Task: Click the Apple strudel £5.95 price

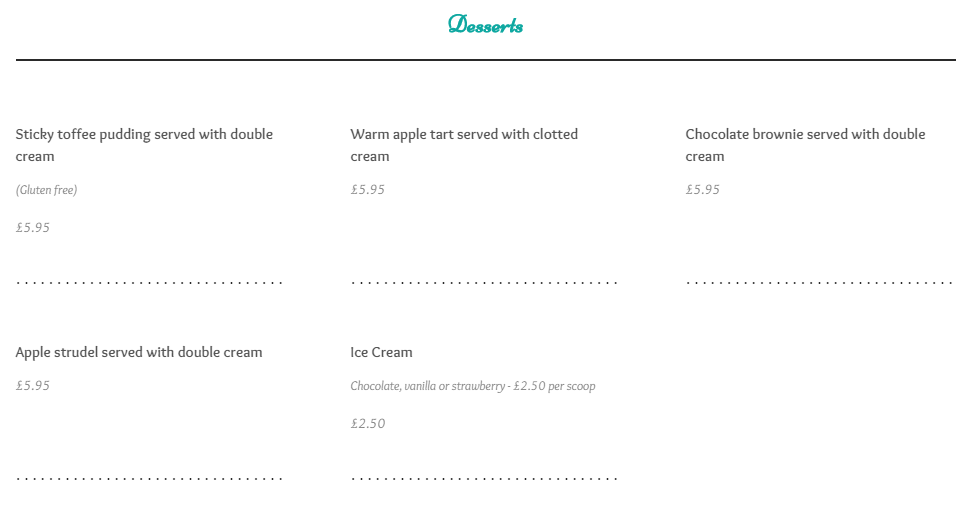Action: point(33,386)
